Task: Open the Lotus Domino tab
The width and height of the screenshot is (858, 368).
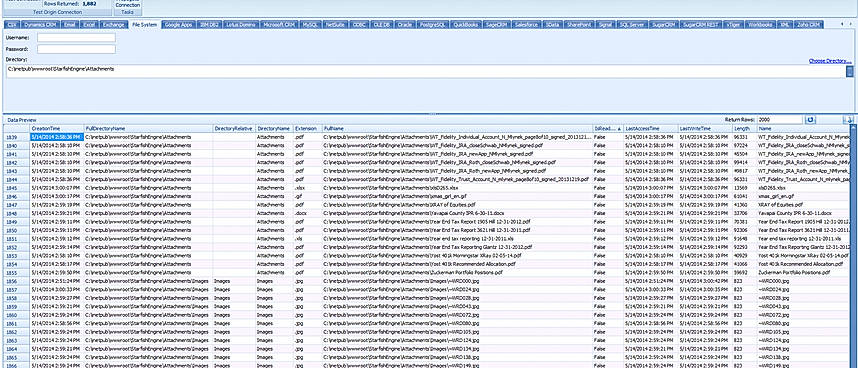Action: coord(241,25)
